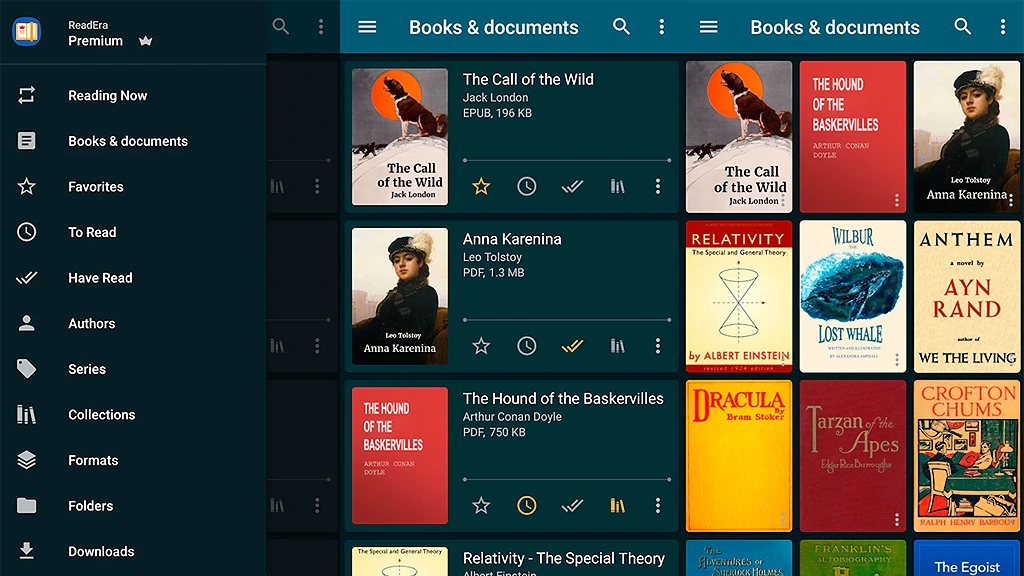The width and height of the screenshot is (1024, 576).
Task: Open Anthem by Ayn Rand grid cover
Action: point(967,296)
